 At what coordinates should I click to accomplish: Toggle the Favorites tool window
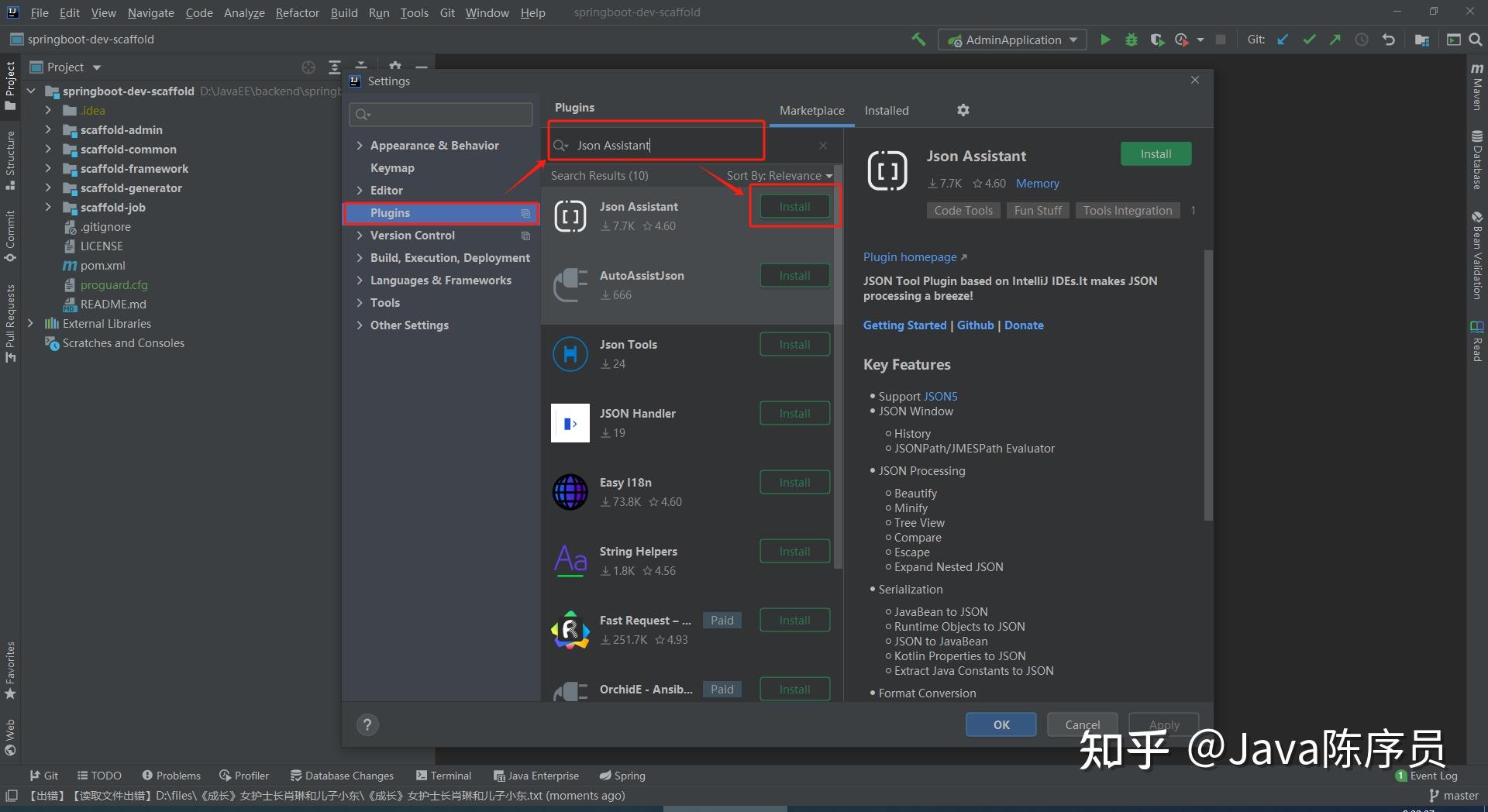tap(10, 665)
